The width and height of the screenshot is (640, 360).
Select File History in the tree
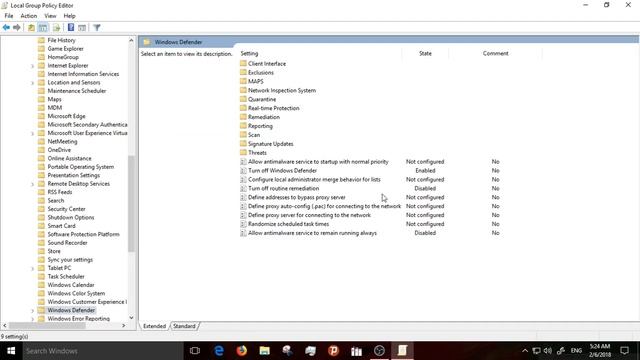pos(61,40)
